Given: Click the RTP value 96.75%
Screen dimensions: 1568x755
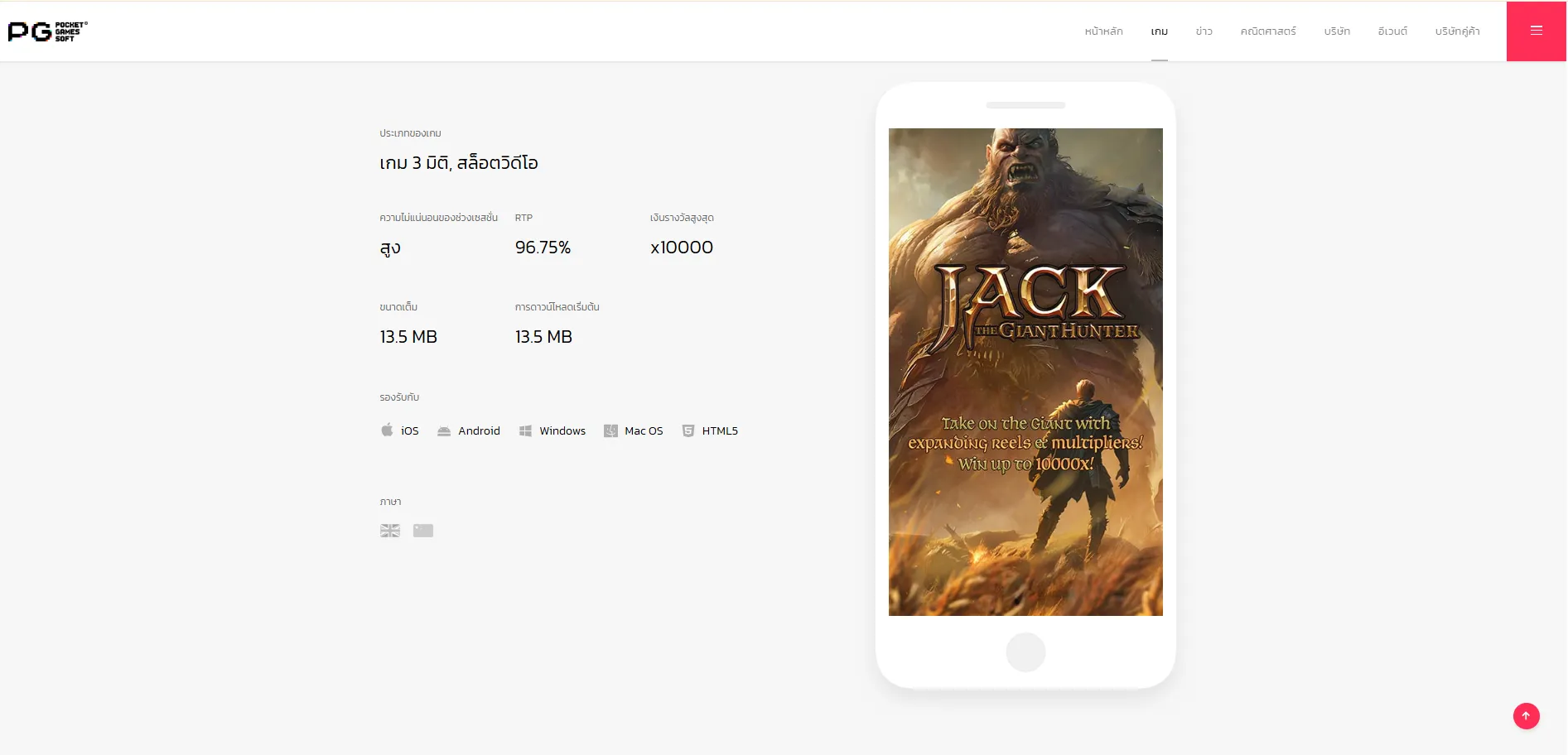Looking at the screenshot, I should tap(543, 246).
